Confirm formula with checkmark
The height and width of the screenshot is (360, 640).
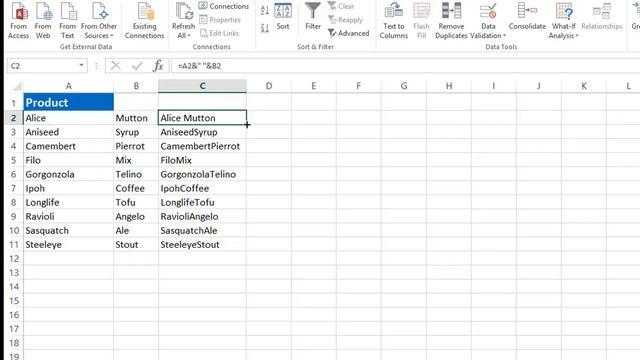[x=137, y=66]
